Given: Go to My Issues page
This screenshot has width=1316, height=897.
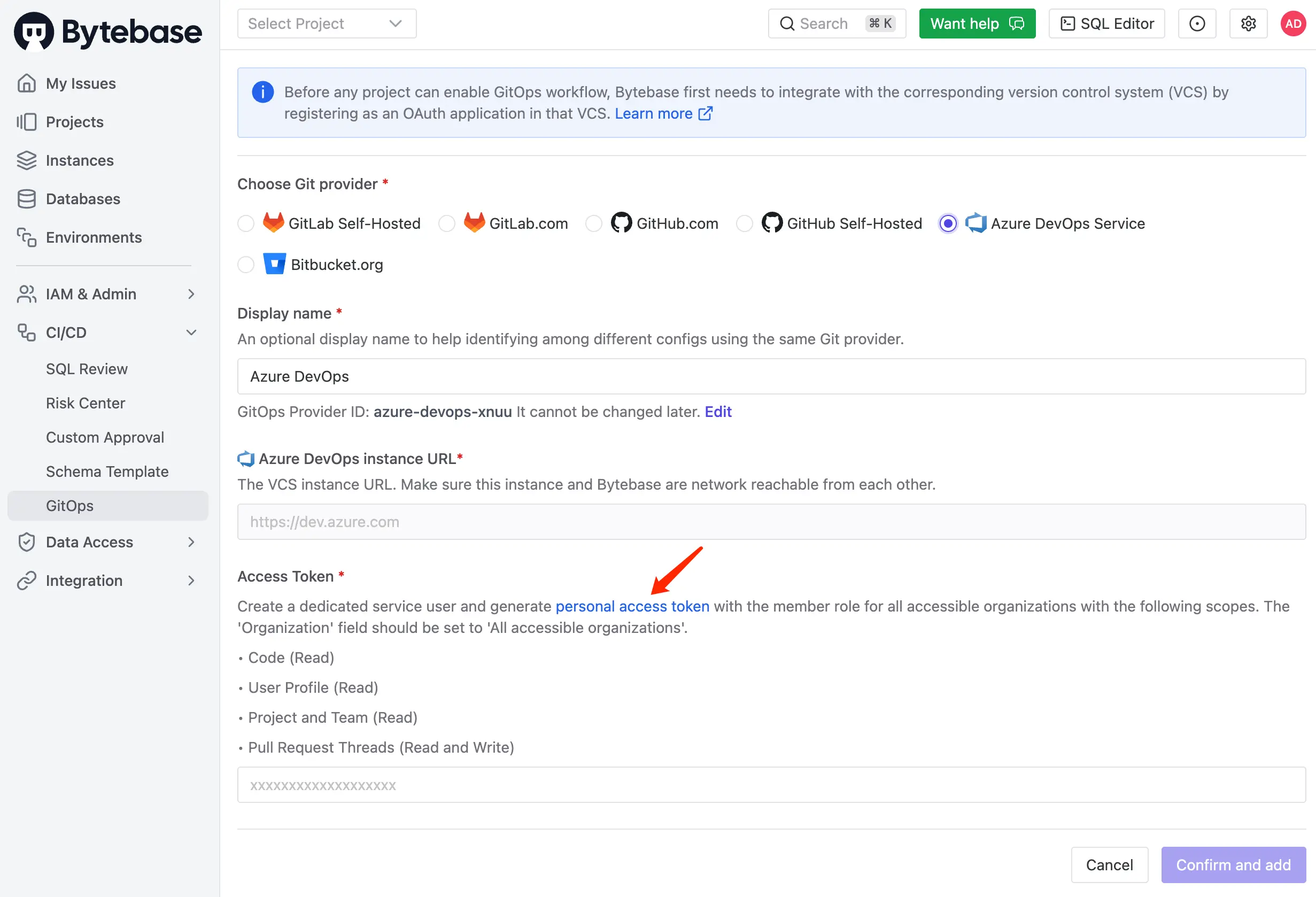Looking at the screenshot, I should 81,83.
